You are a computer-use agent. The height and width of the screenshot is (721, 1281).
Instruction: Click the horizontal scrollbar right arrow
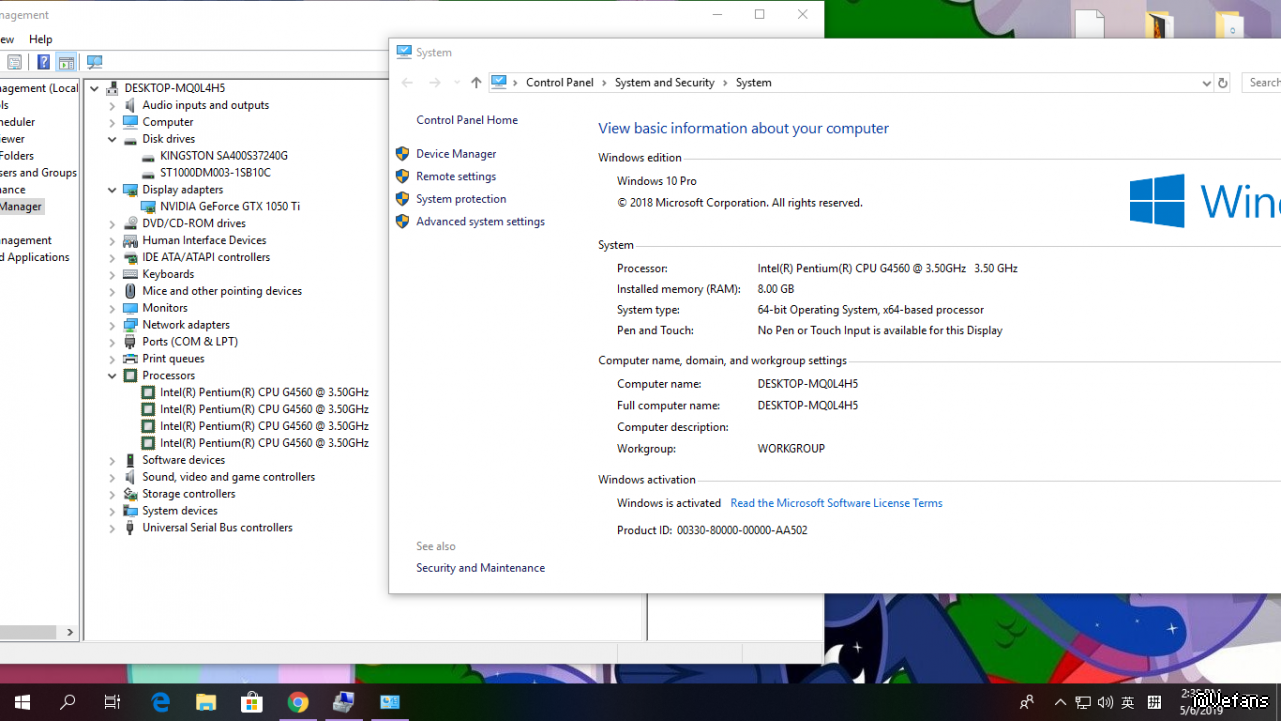point(70,632)
